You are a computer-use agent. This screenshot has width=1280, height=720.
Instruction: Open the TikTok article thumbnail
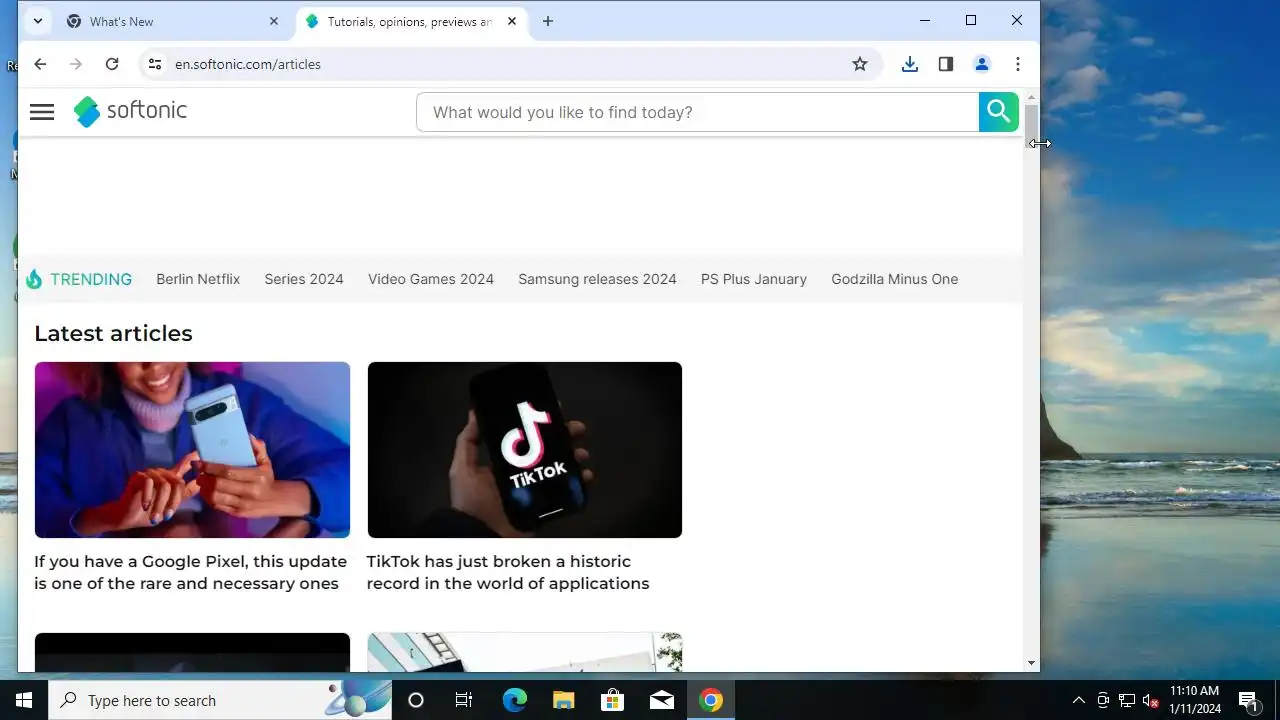pos(525,450)
